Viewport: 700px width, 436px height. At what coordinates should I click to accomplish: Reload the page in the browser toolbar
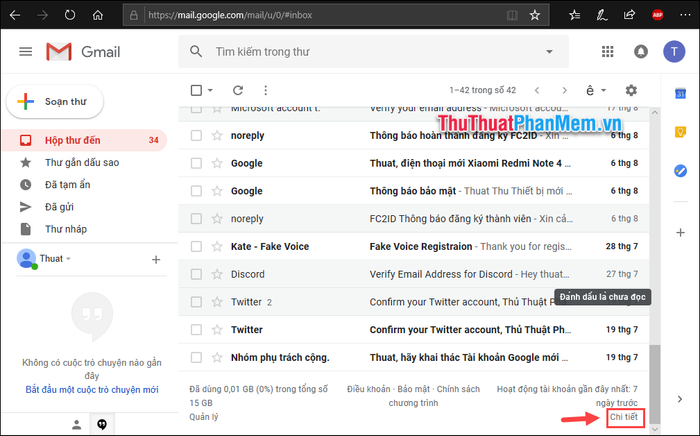pyautogui.click(x=70, y=15)
